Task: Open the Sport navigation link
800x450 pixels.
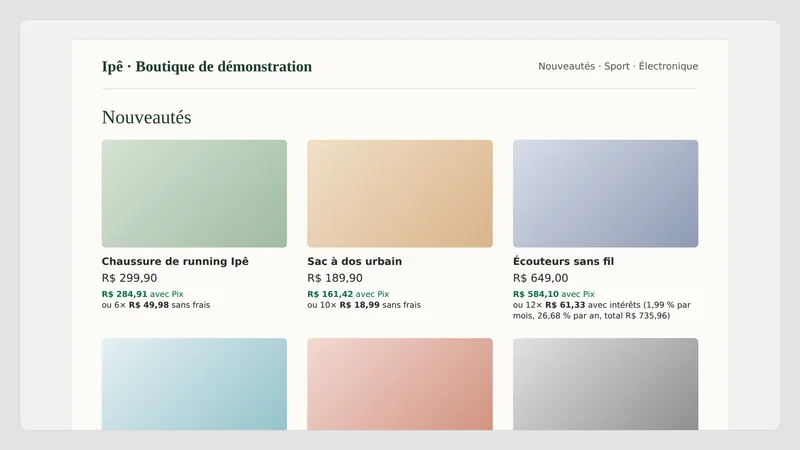Action: pos(617,66)
